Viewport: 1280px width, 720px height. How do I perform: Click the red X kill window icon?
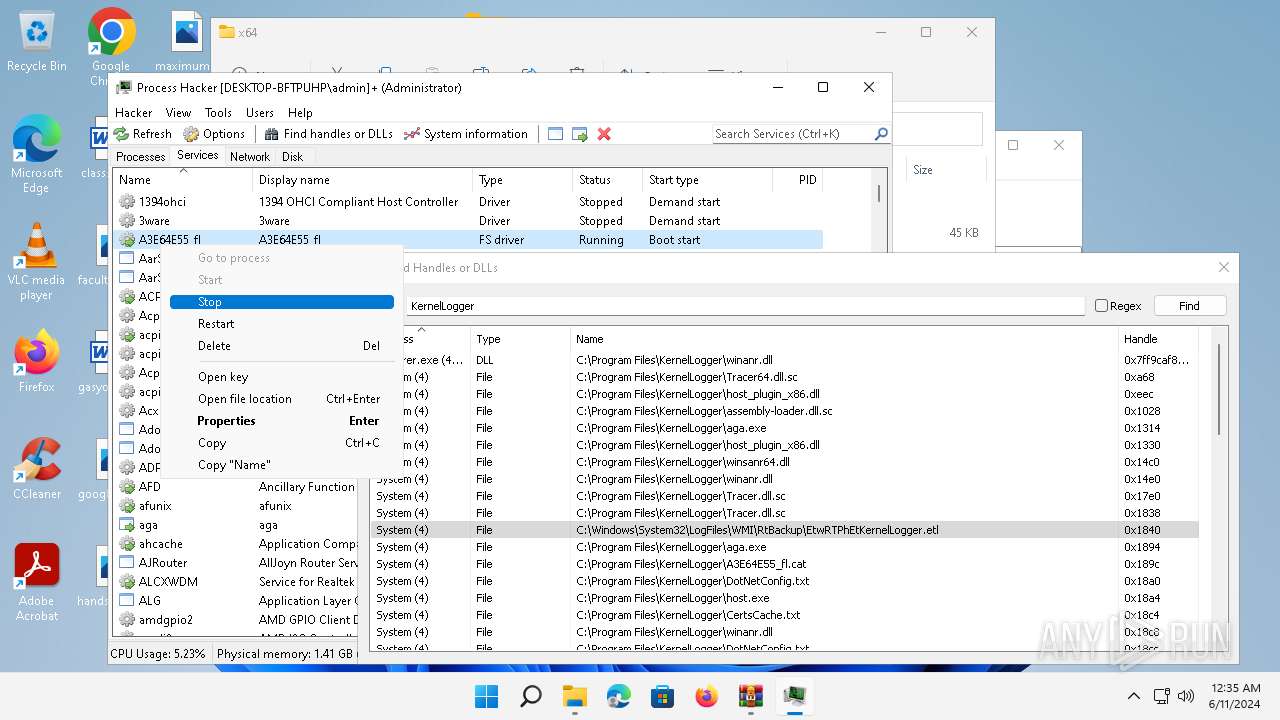pos(604,134)
